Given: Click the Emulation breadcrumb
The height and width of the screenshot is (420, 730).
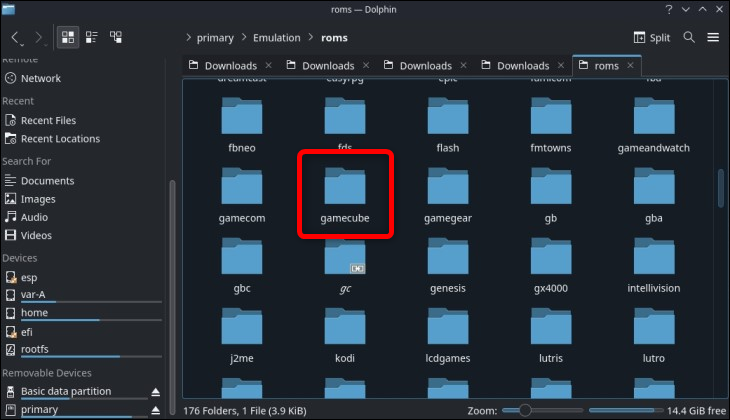Looking at the screenshot, I should [277, 38].
